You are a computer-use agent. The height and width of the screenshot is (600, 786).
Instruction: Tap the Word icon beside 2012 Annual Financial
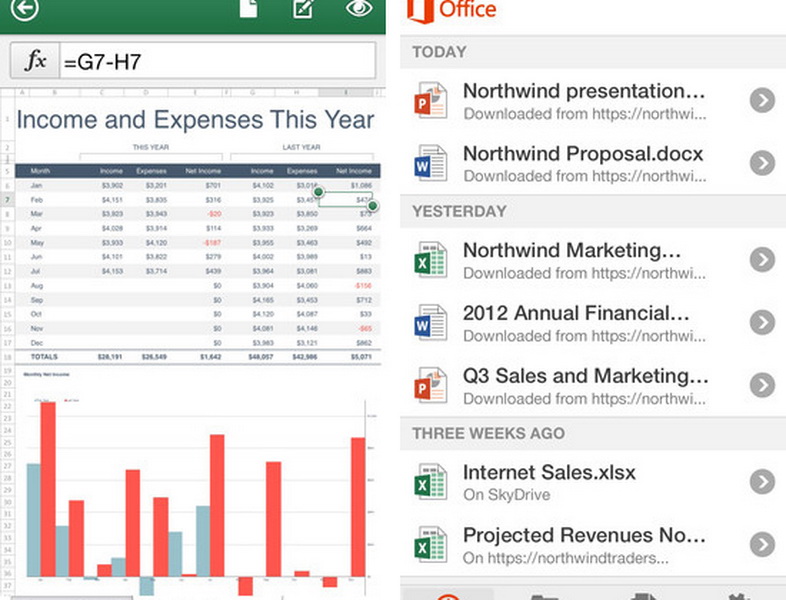tap(430, 322)
